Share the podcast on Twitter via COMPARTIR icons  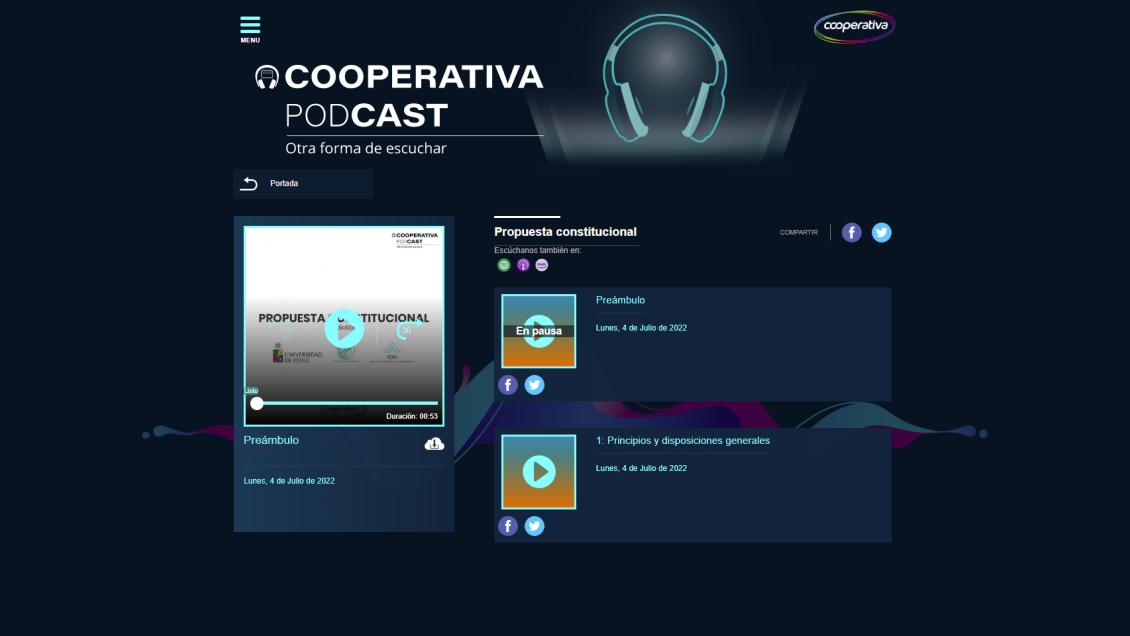(881, 231)
